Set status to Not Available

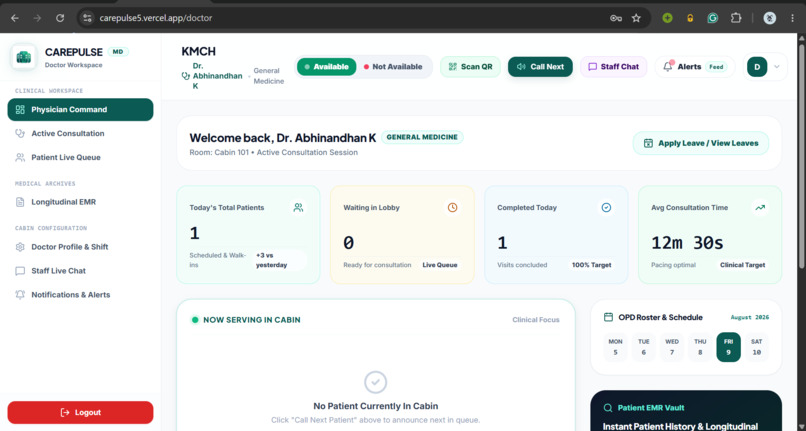[x=393, y=67]
